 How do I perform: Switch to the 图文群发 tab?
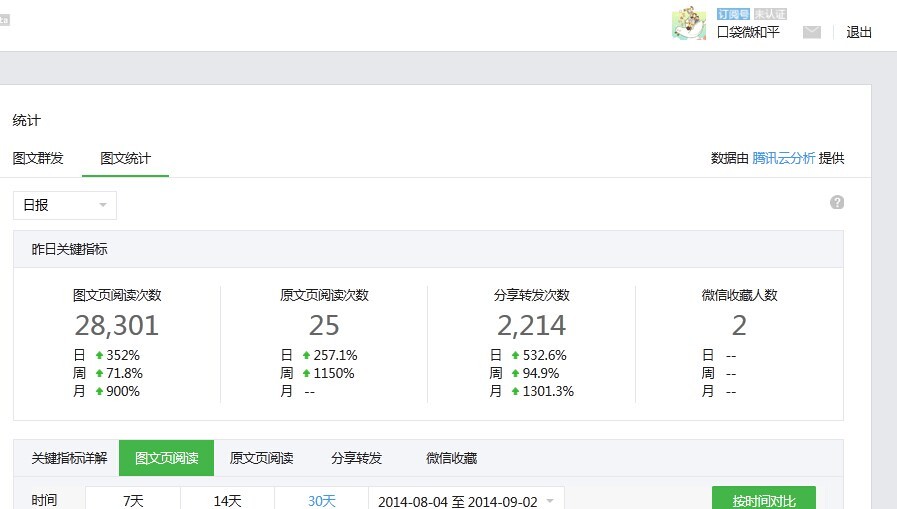click(x=38, y=158)
